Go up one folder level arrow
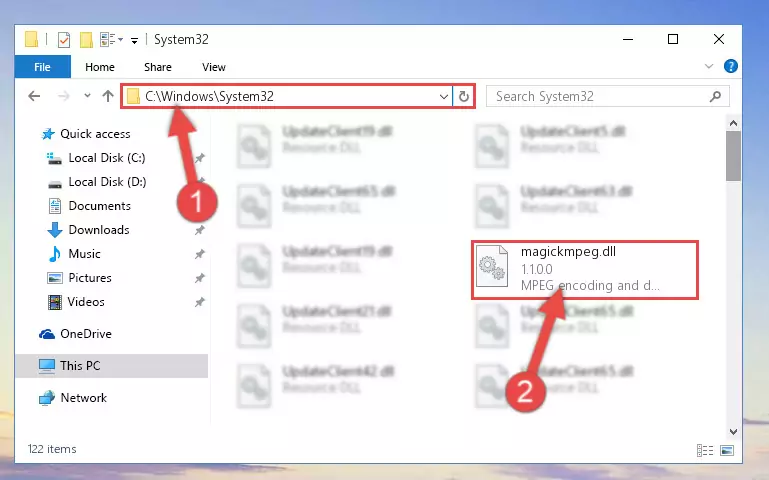The image size is (769, 480). tap(108, 96)
